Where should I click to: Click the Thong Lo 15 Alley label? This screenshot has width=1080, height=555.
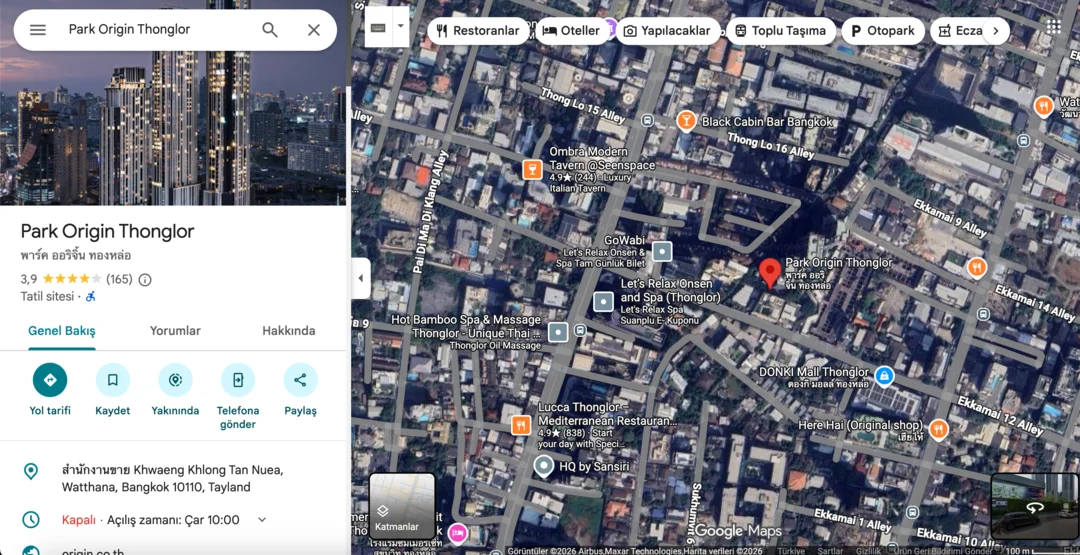(x=583, y=105)
